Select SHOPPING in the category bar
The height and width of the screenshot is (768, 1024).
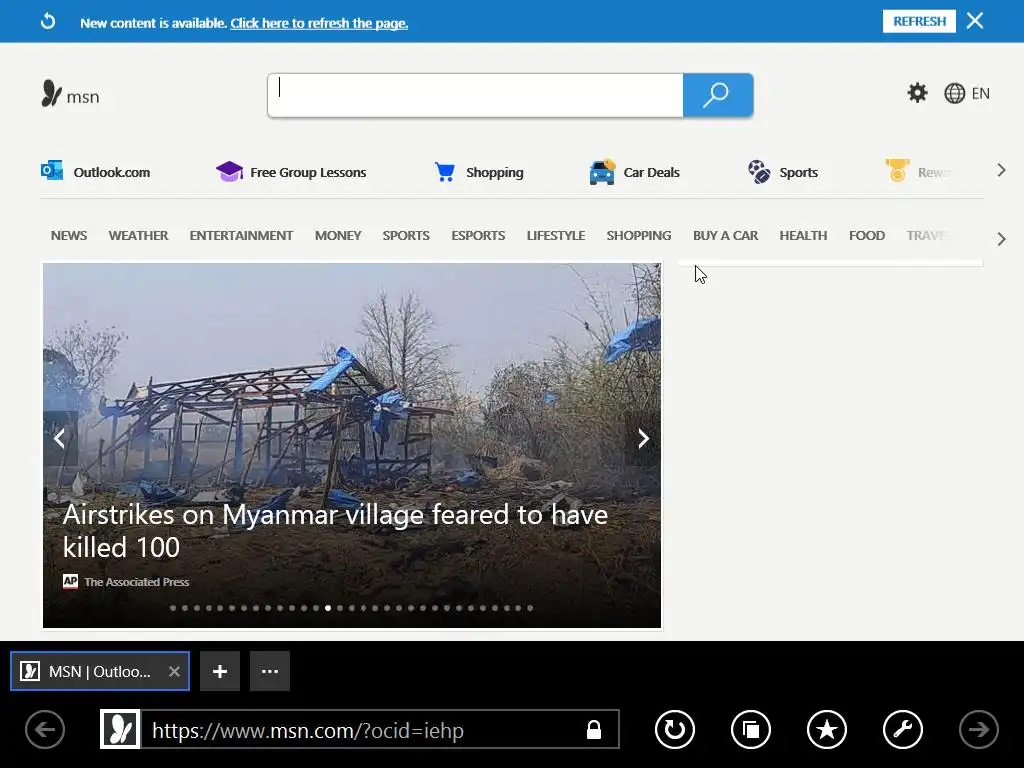click(x=639, y=235)
